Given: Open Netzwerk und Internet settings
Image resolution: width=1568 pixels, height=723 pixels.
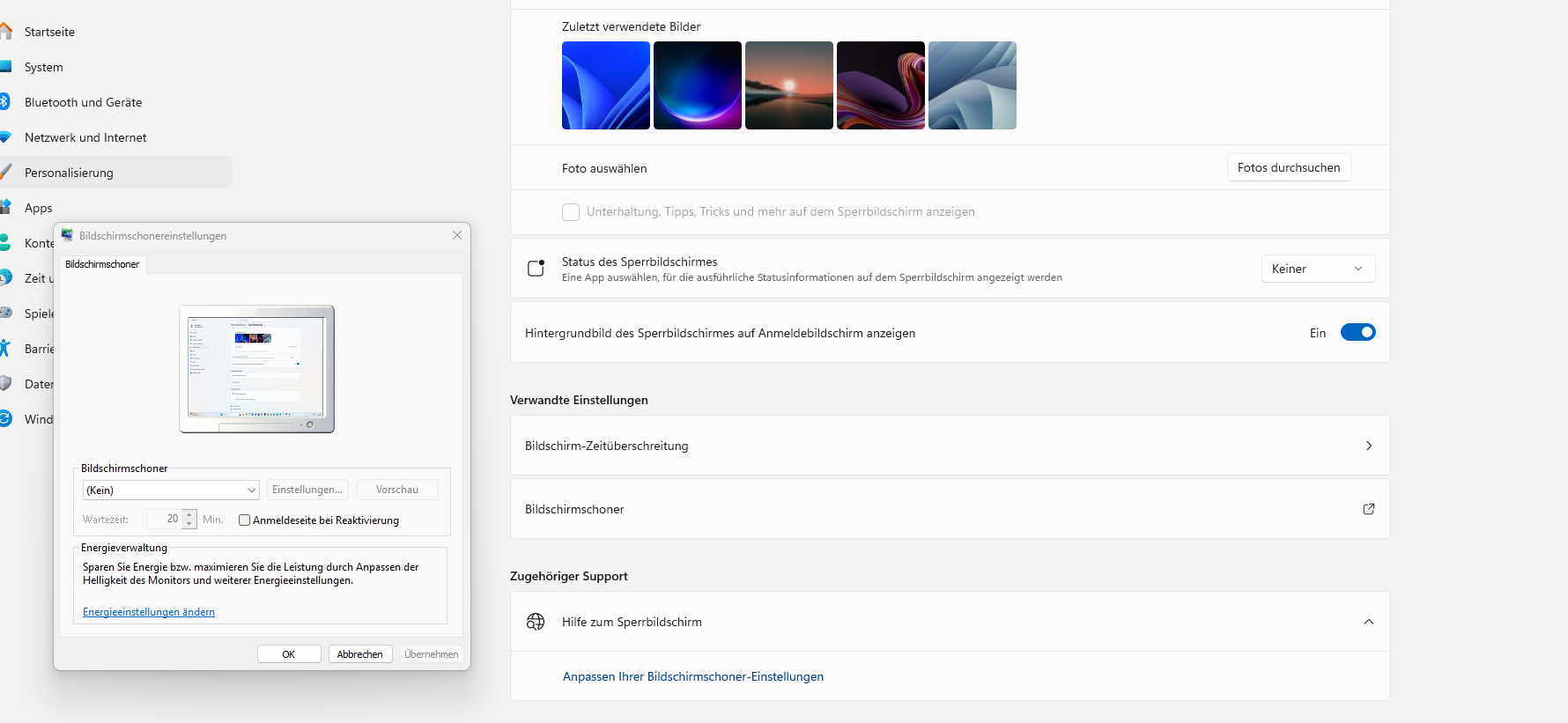Looking at the screenshot, I should (x=85, y=137).
